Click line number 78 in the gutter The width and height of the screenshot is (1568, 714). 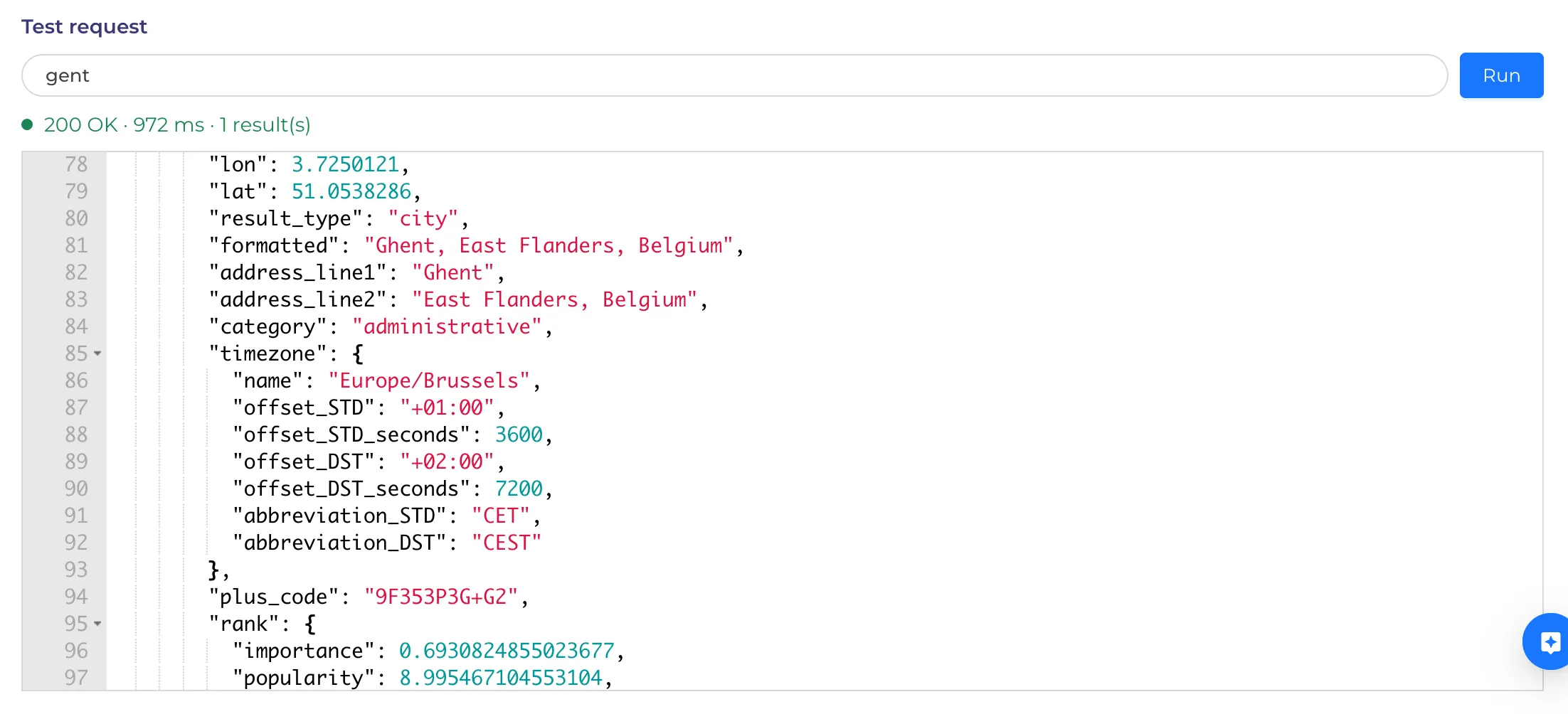pyautogui.click(x=76, y=164)
